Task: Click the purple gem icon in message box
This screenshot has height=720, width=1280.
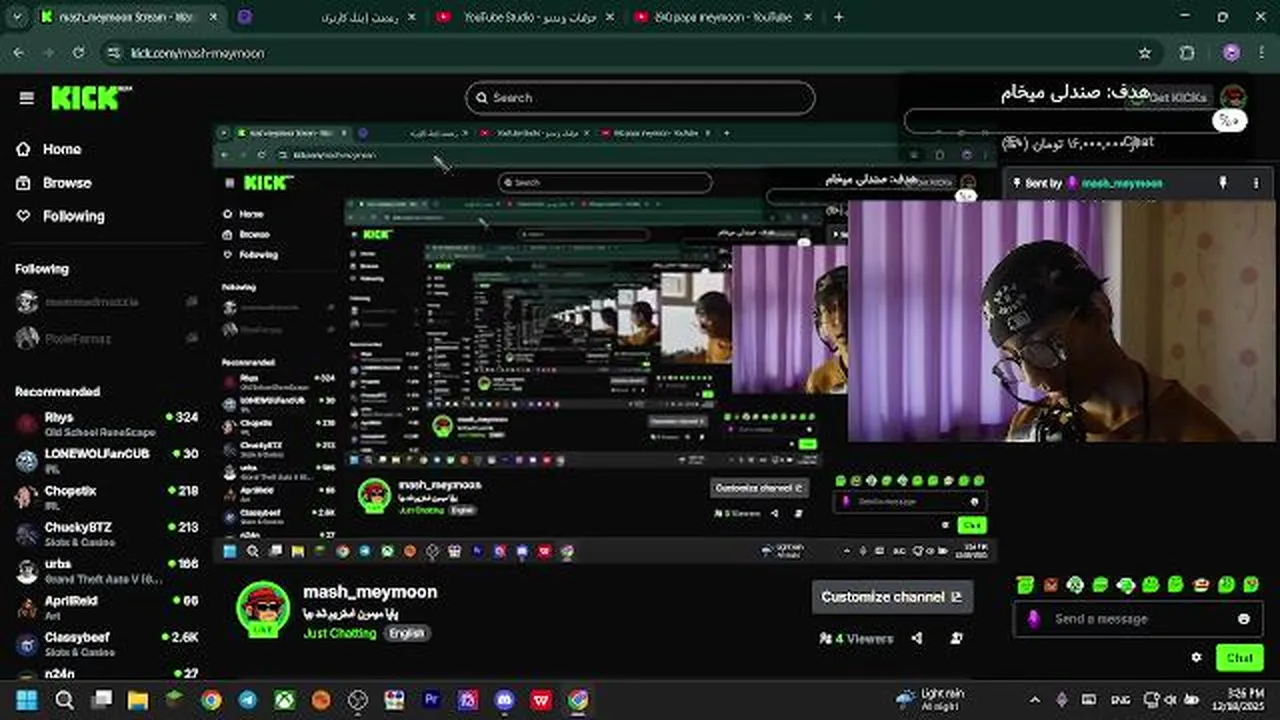Action: click(1033, 619)
